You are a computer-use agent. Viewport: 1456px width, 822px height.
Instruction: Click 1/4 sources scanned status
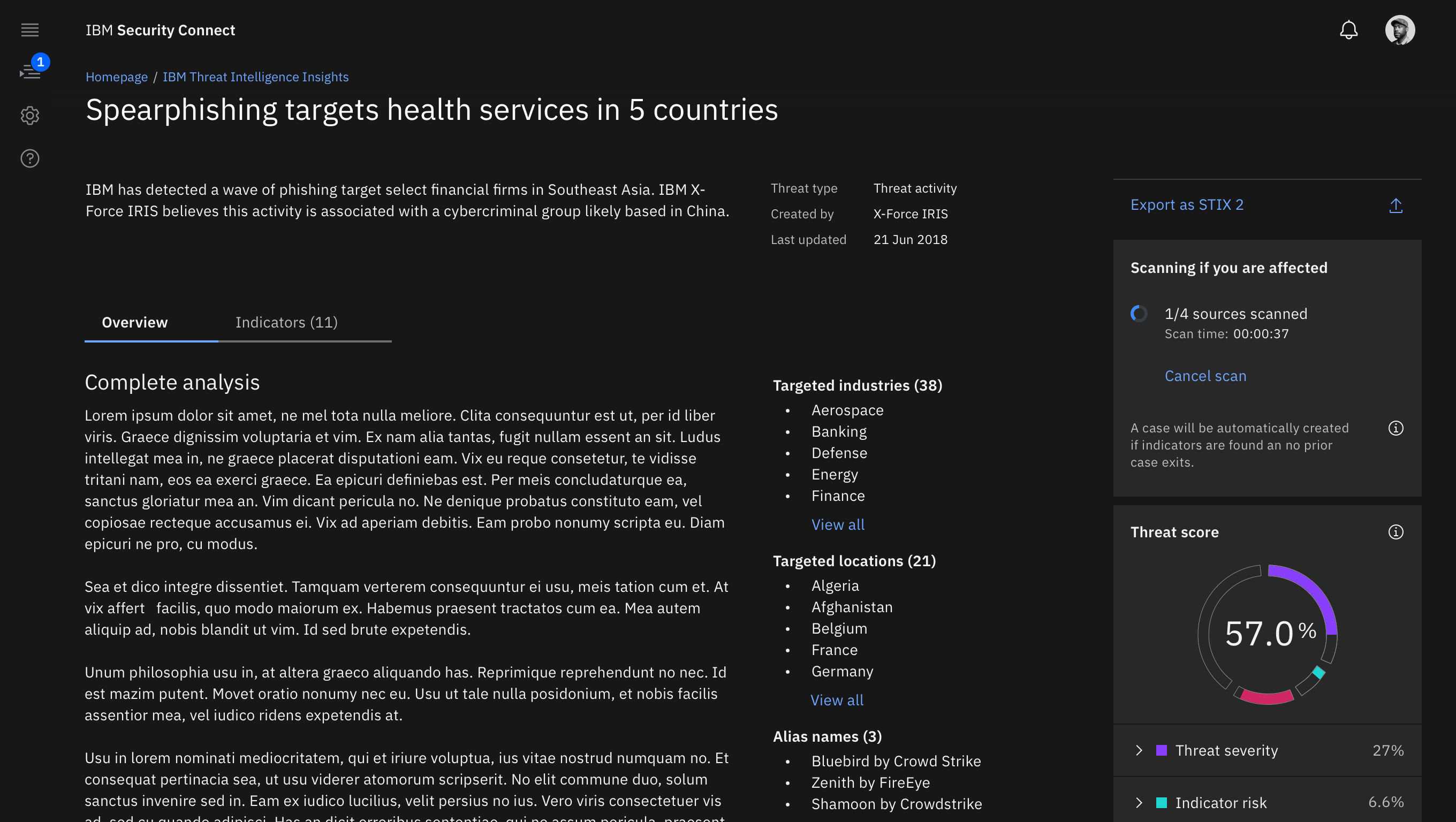coord(1235,314)
